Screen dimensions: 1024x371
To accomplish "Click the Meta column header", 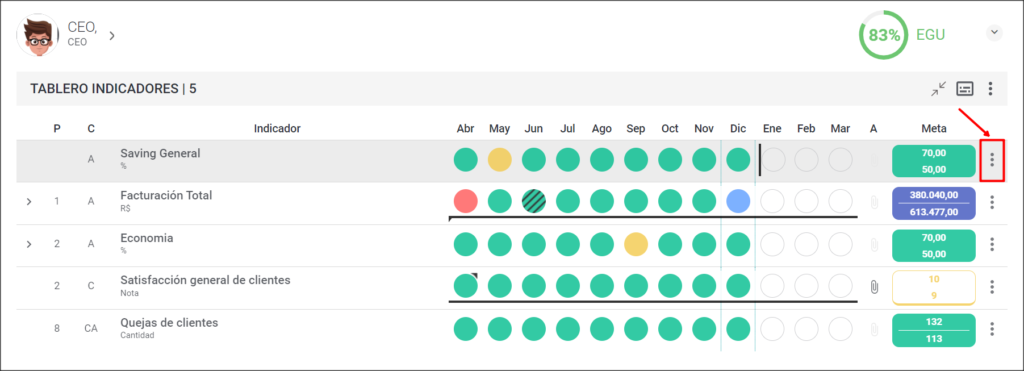I will pyautogui.click(x=933, y=129).
